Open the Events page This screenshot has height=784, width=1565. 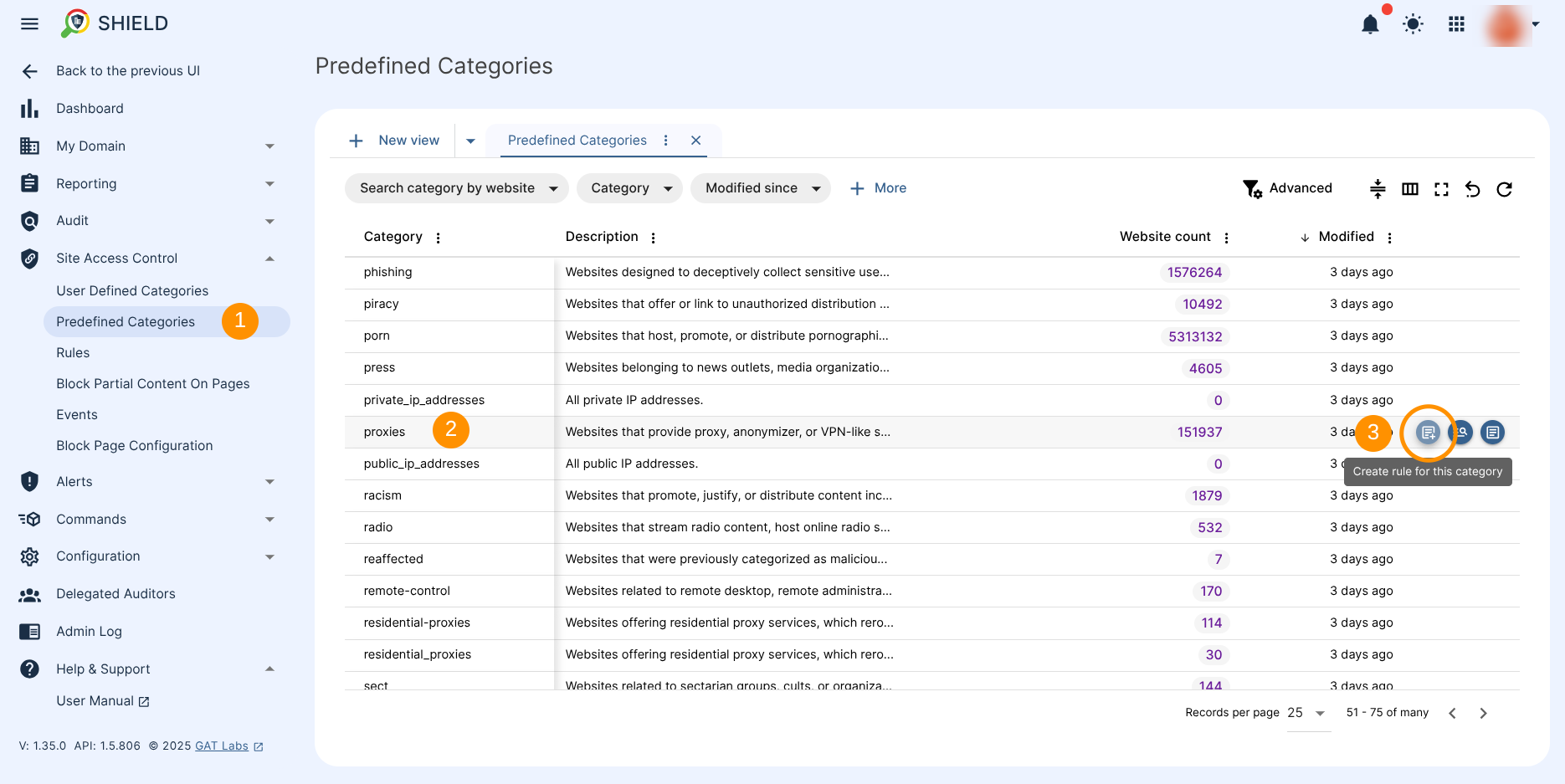tap(77, 415)
